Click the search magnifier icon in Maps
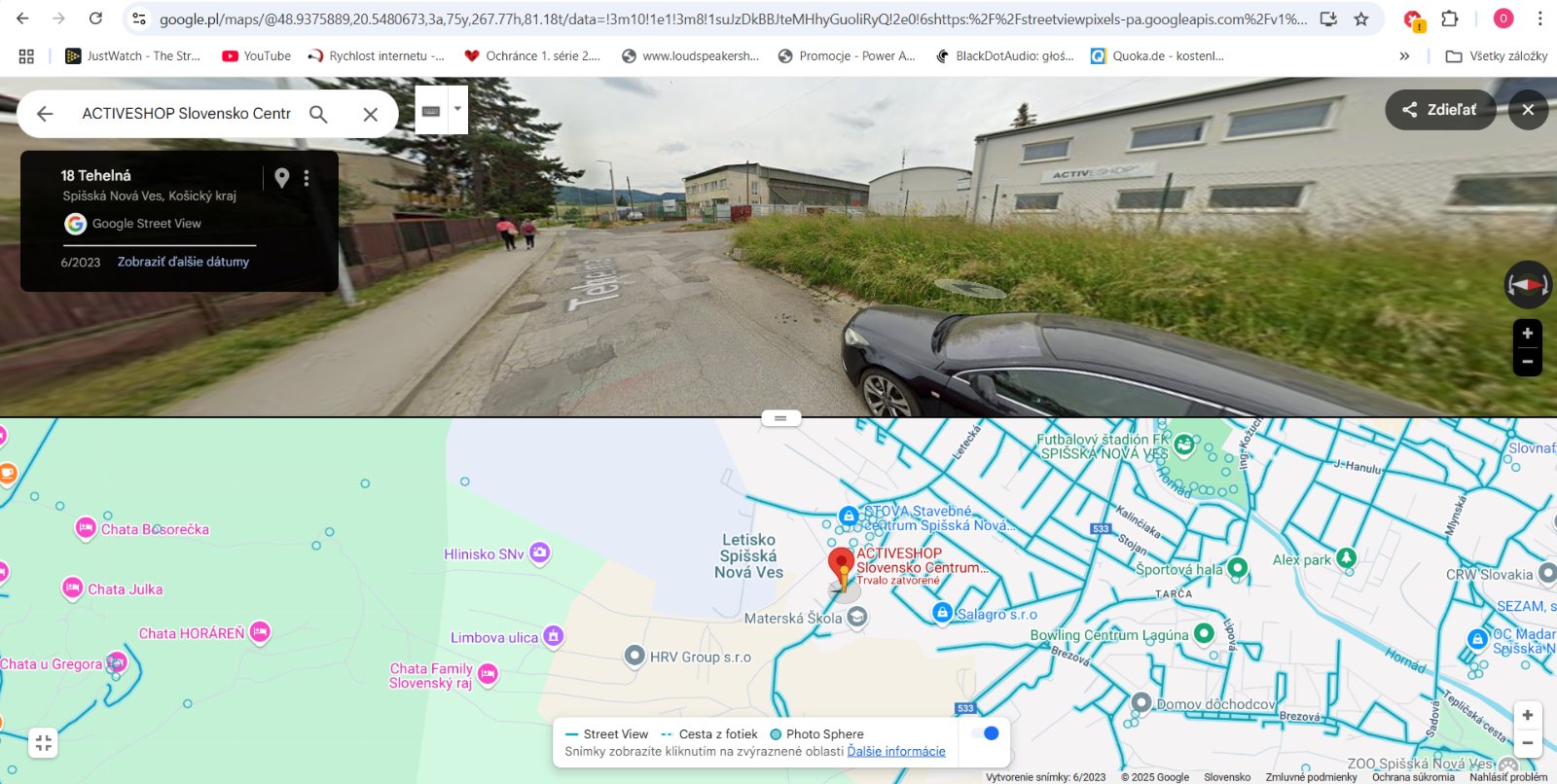1557x784 pixels. pyautogui.click(x=318, y=114)
